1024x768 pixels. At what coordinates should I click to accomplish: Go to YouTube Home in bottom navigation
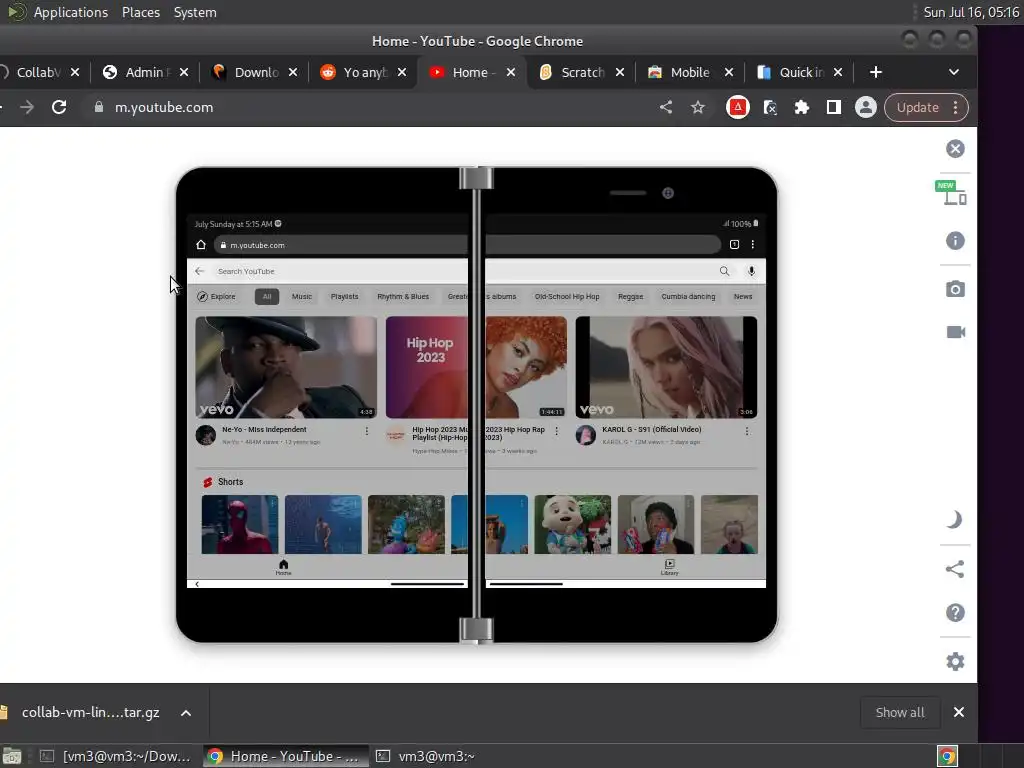283,567
